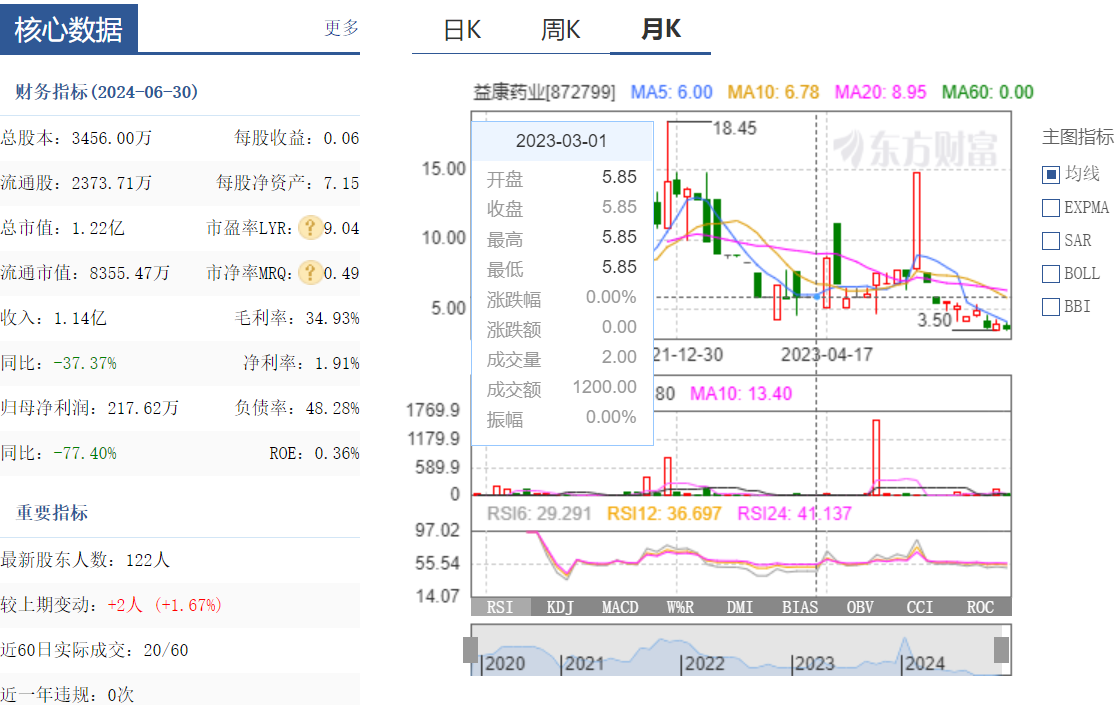Click the 同比：-77.40% profit change
The image size is (1117, 705).
58,454
